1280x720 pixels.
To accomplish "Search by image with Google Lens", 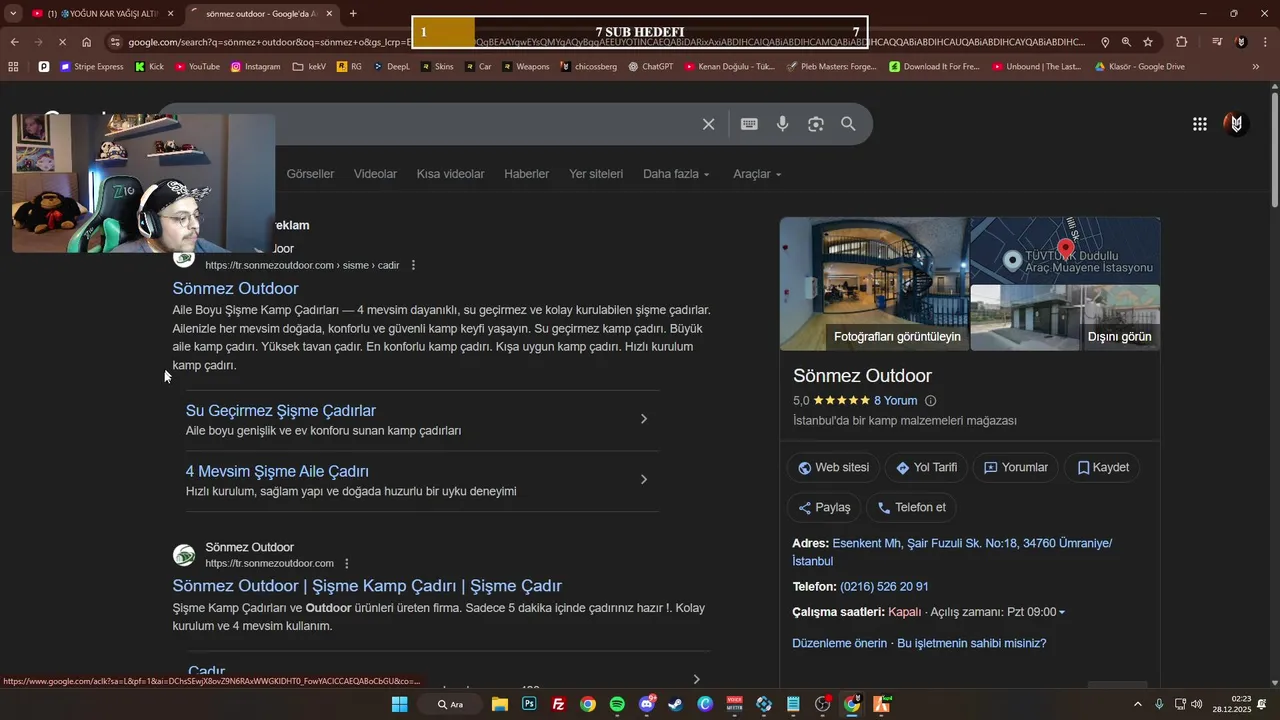I will click(816, 124).
